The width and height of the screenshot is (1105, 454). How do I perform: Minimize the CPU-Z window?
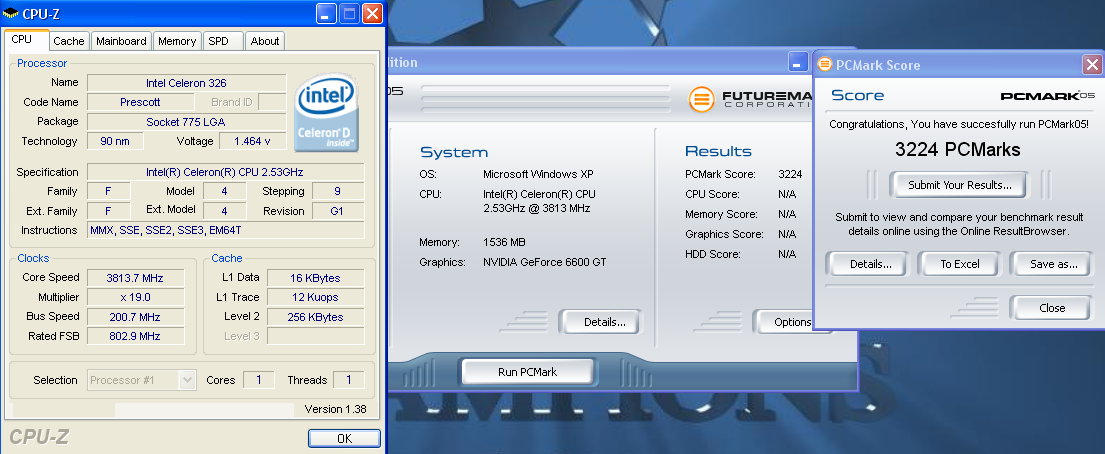pyautogui.click(x=326, y=13)
